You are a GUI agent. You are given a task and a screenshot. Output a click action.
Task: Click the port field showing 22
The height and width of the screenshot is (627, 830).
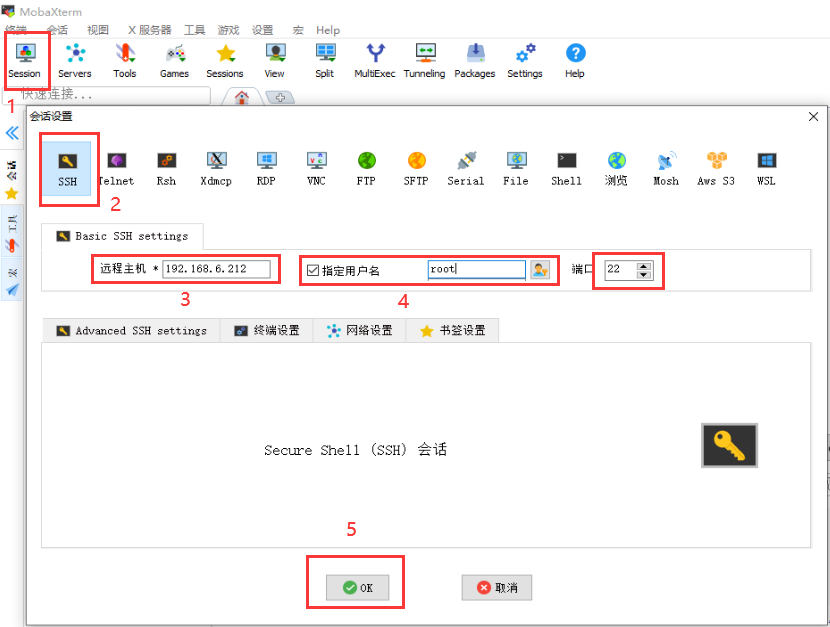click(621, 269)
